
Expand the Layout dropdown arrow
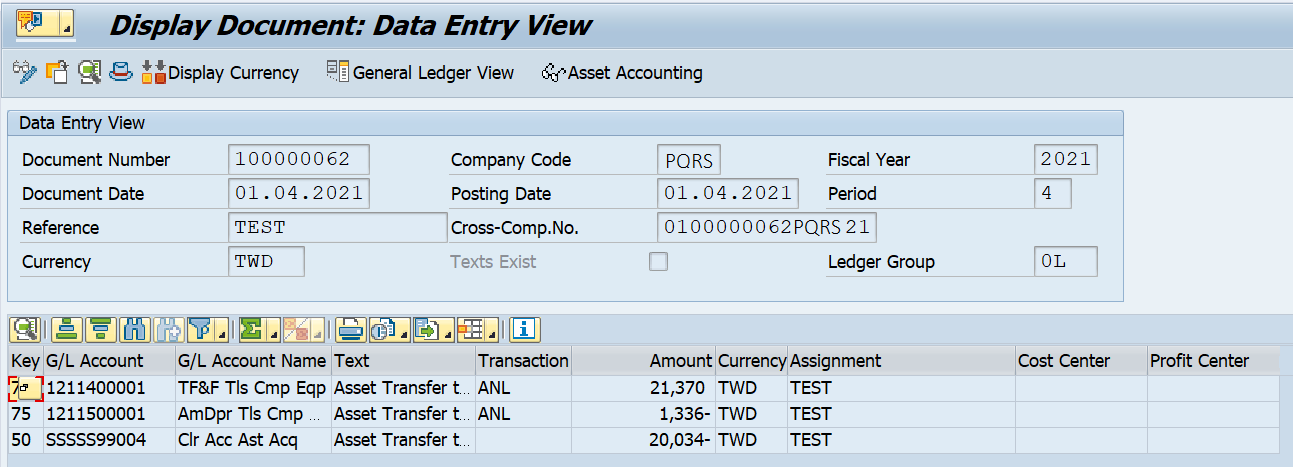click(x=493, y=330)
